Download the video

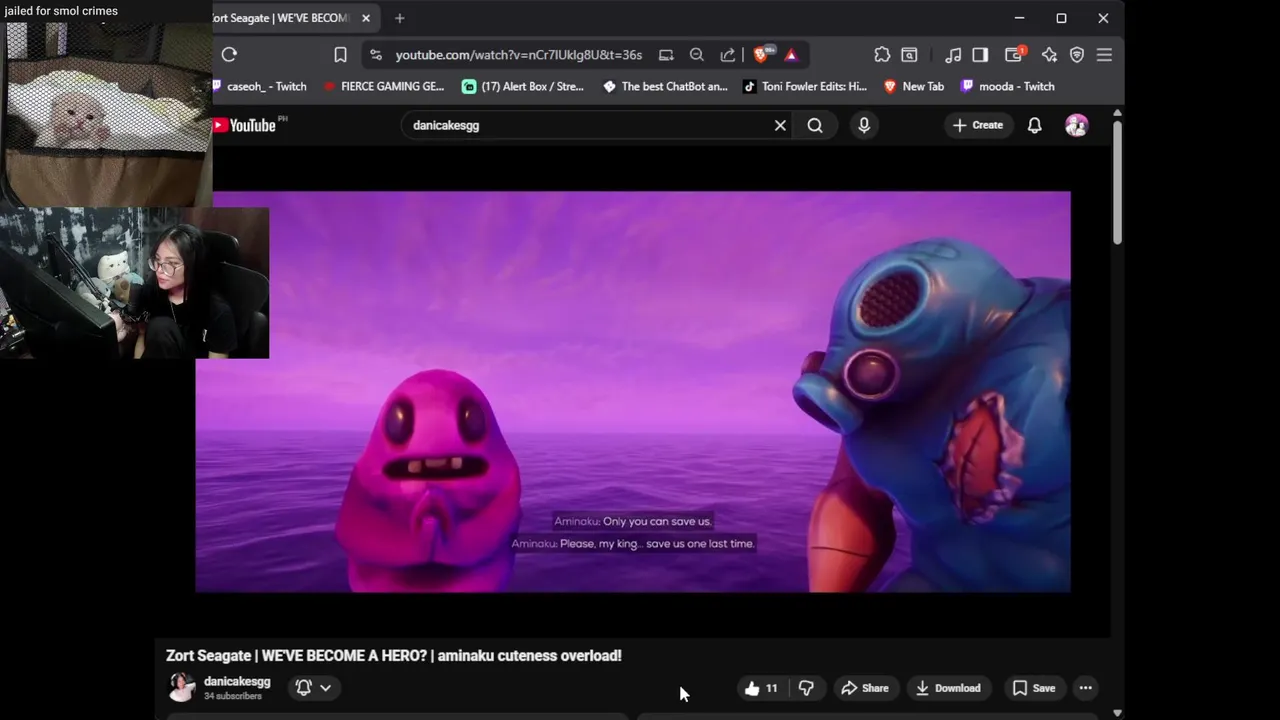948,688
